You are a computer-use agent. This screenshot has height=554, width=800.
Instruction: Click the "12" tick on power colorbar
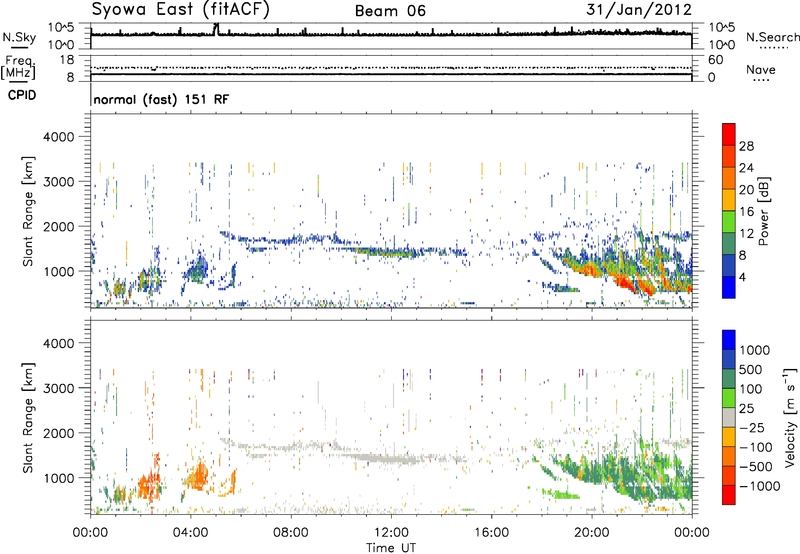(x=746, y=234)
